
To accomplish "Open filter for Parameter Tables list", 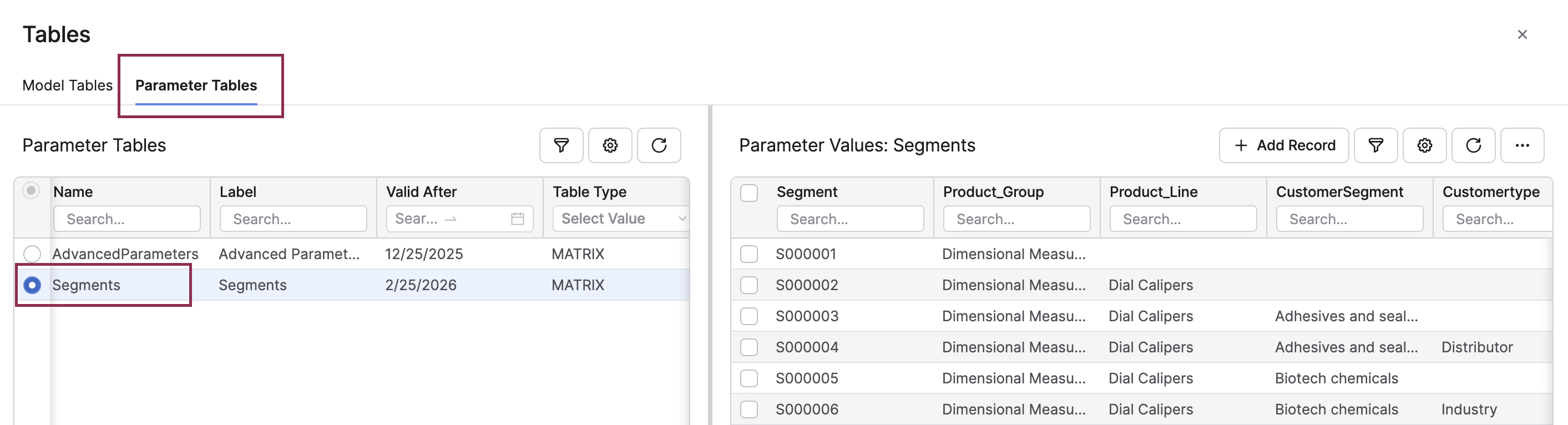I will point(560,145).
